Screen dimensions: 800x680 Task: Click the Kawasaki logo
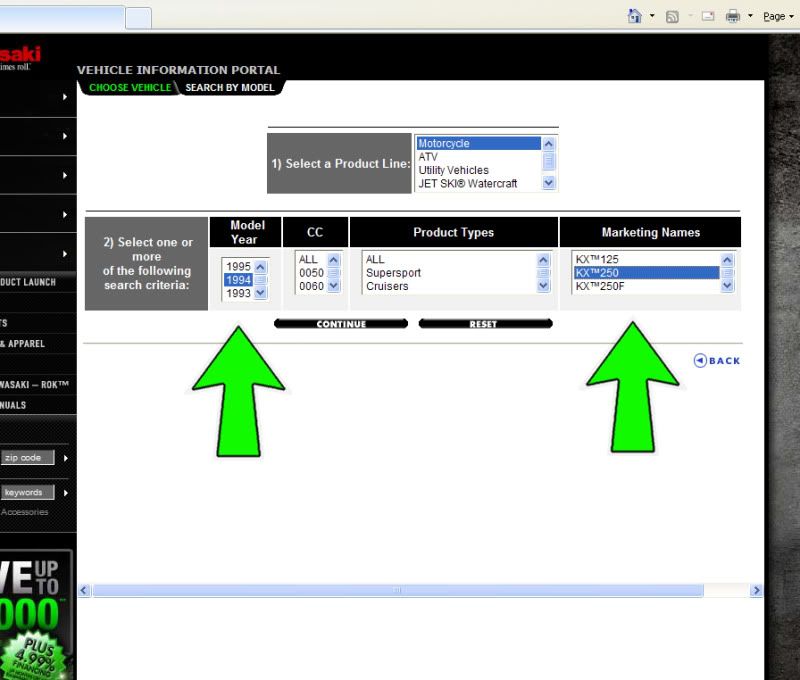pyautogui.click(x=20, y=57)
